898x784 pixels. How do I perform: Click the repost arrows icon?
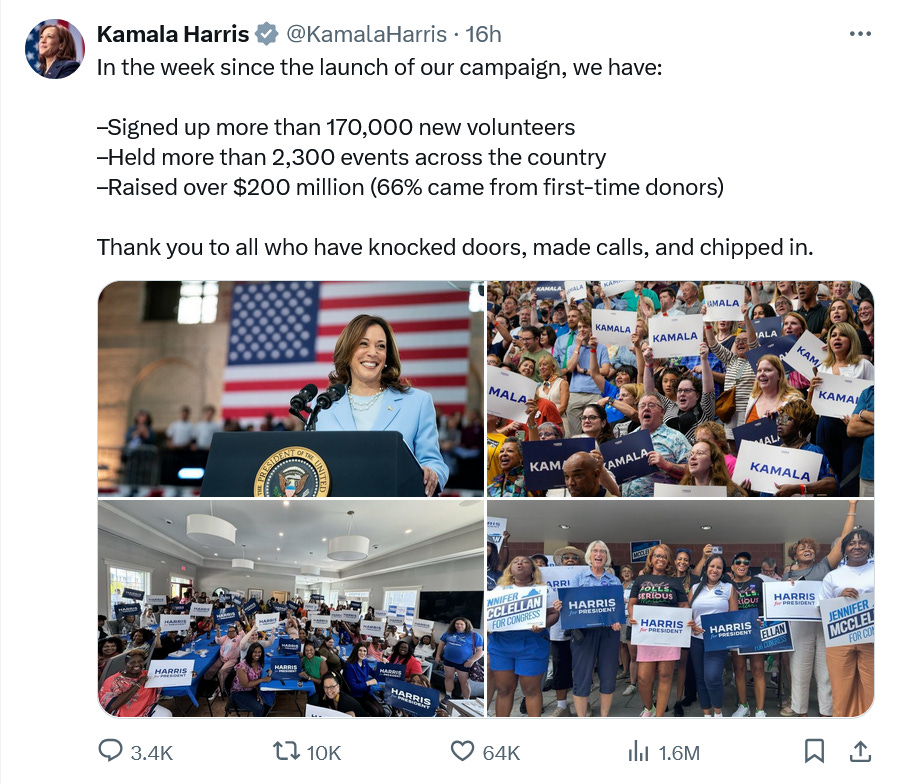(x=286, y=751)
